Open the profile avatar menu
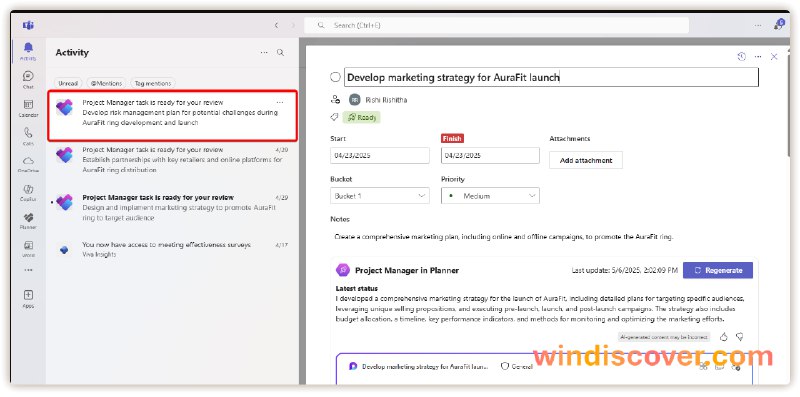This screenshot has height=397, width=800. pos(779,24)
